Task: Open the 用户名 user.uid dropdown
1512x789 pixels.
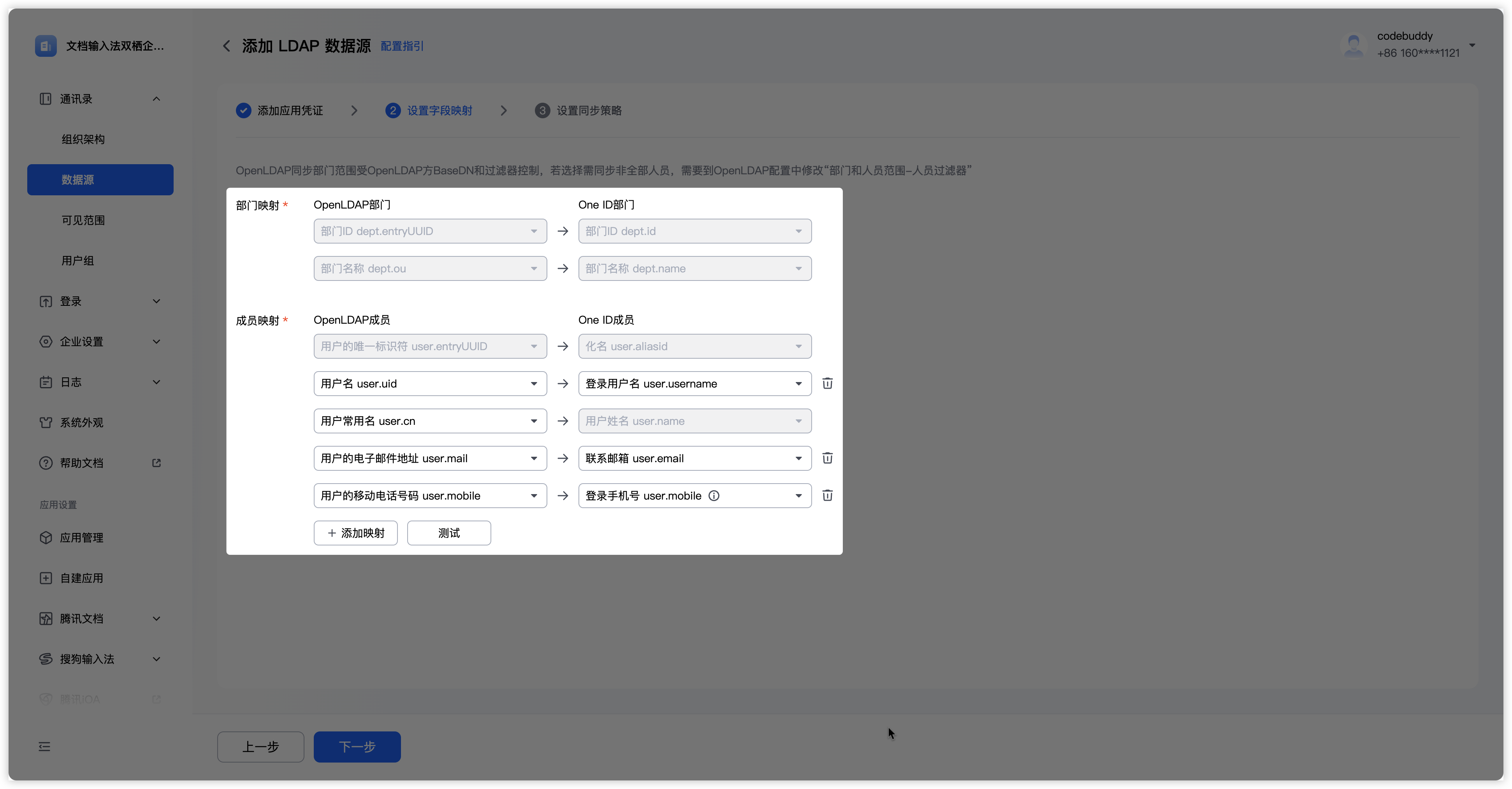Action: coord(430,384)
